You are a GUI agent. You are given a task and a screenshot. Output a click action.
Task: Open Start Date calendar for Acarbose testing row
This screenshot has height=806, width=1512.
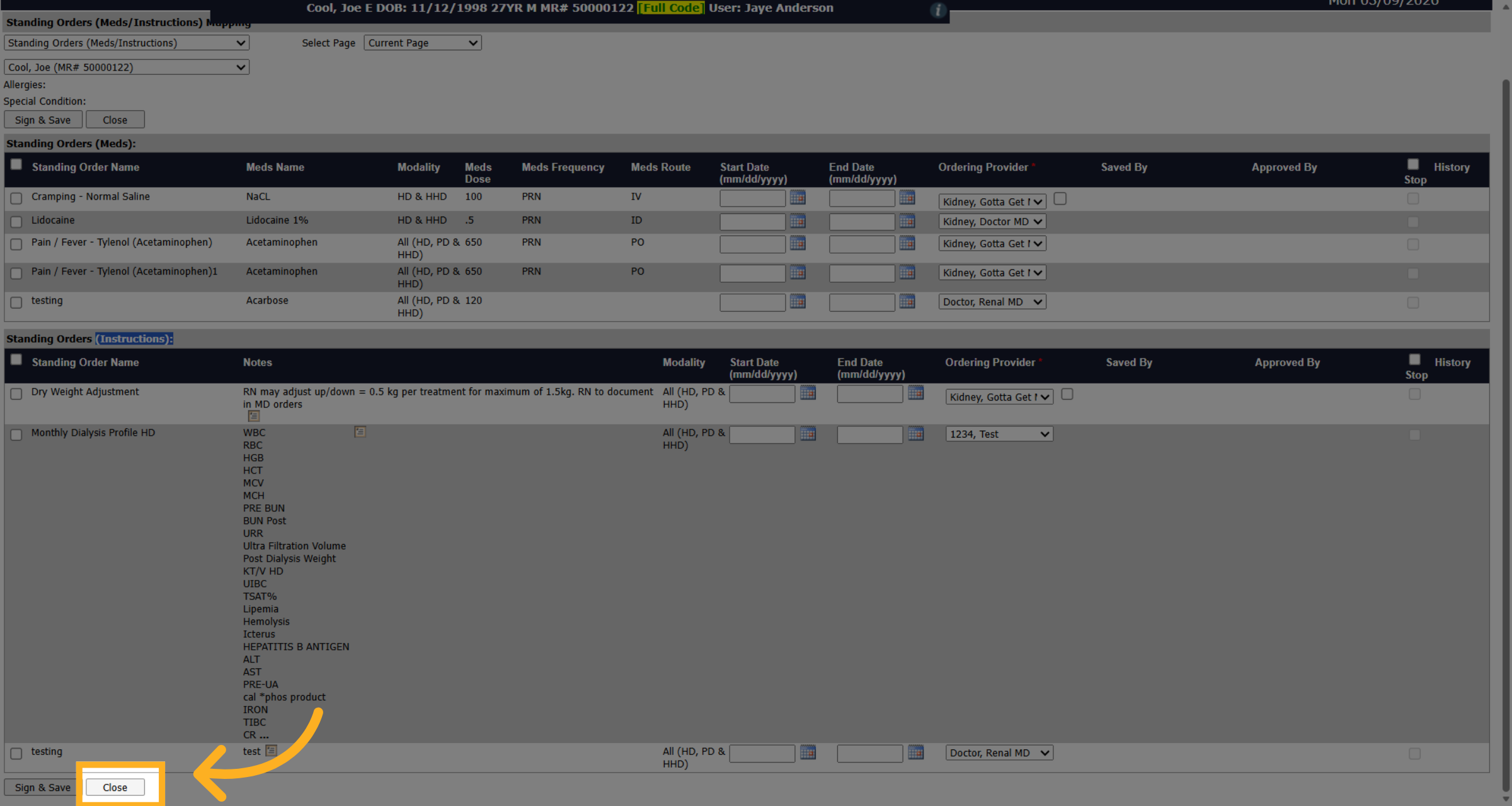798,302
